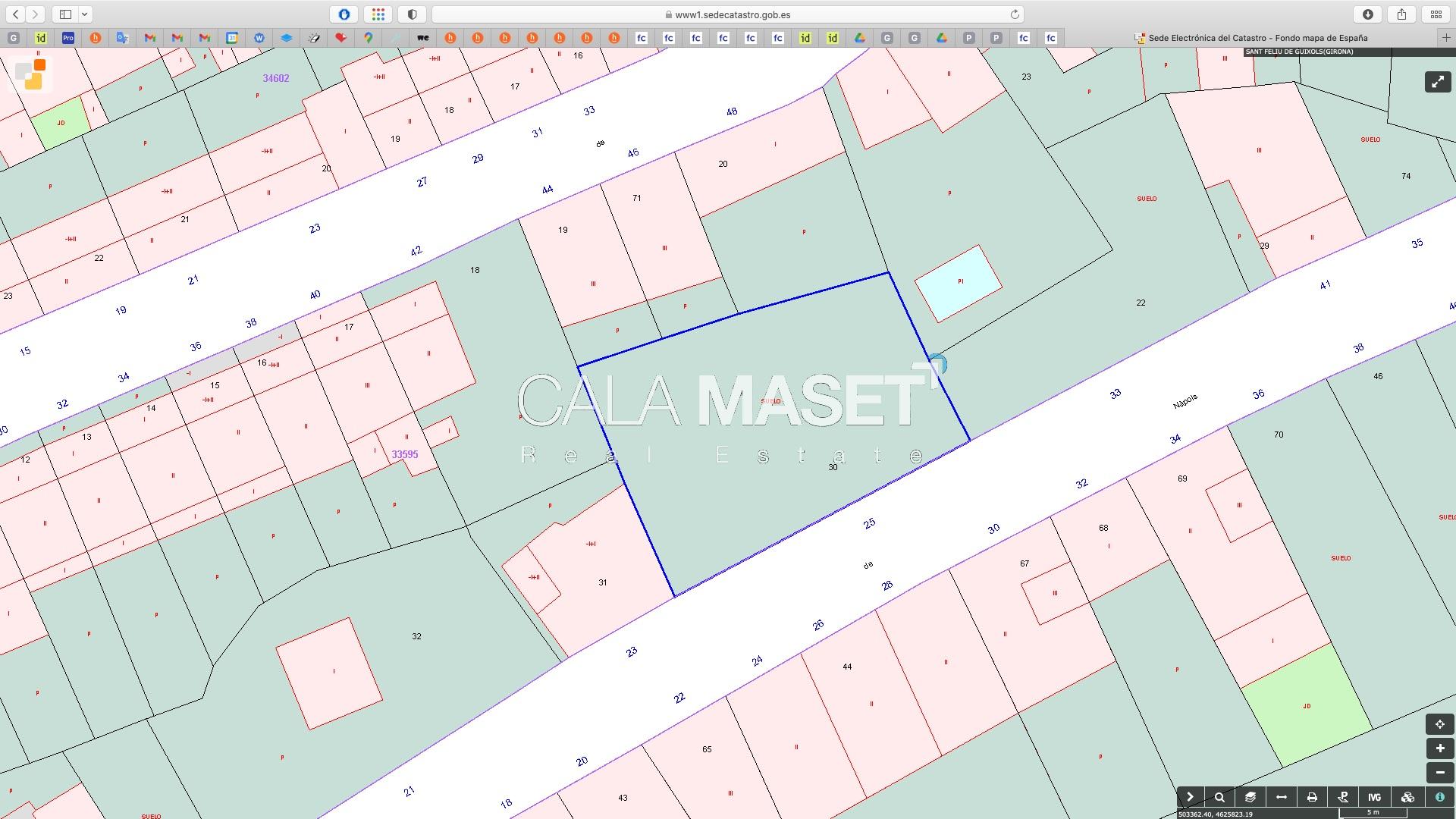This screenshot has height=819, width=1456.
Task: Center the map with the crosshair button
Action: (1439, 724)
